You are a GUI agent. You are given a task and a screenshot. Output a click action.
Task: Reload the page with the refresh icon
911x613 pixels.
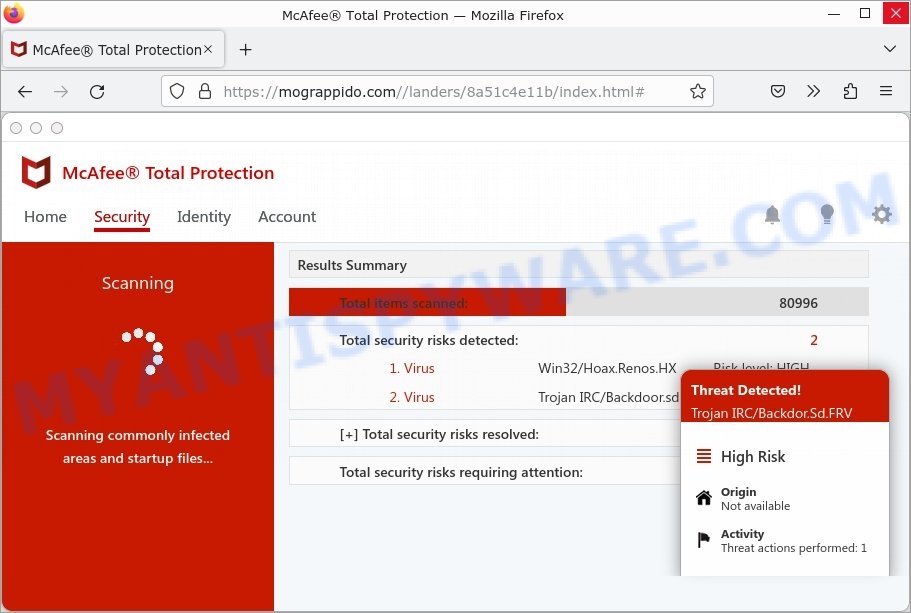[x=97, y=91]
